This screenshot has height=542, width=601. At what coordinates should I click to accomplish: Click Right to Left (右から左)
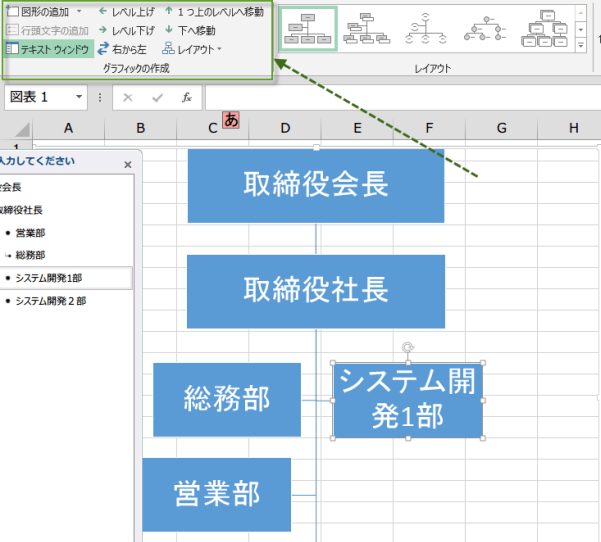[122, 49]
